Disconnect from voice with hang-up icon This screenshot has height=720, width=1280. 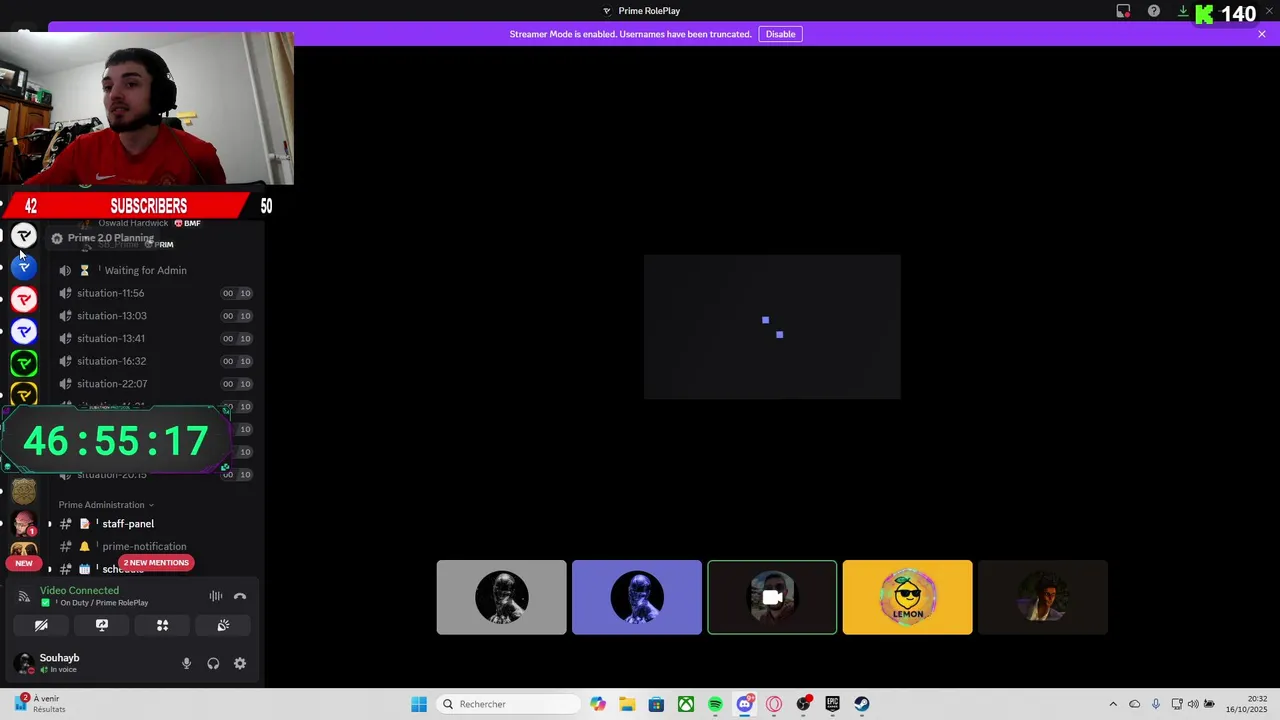tap(240, 596)
